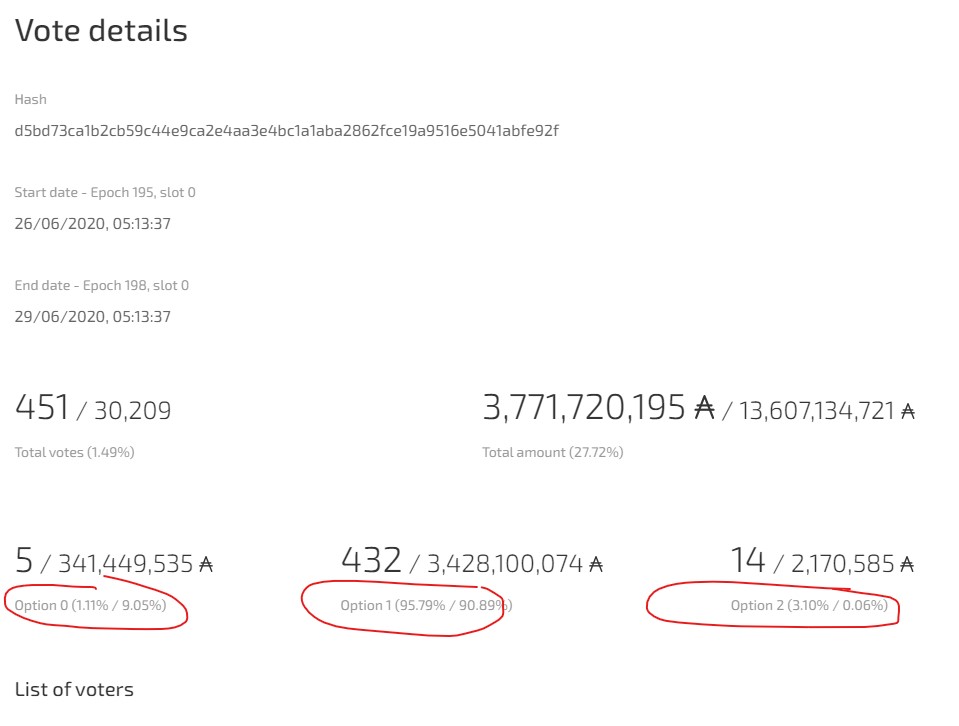The image size is (959, 726).
Task: Click the Total votes (1.49%) label
Action: click(74, 452)
